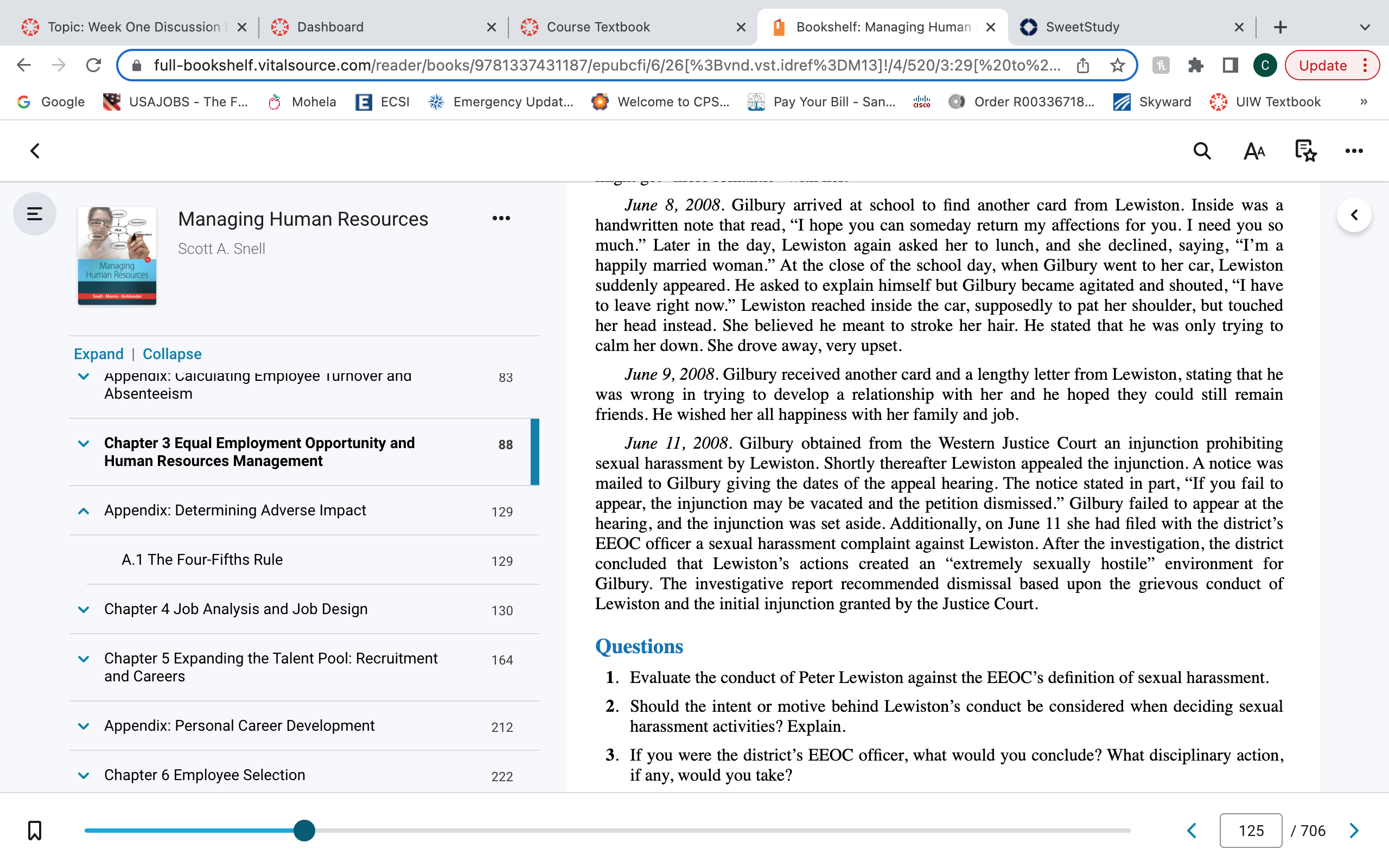This screenshot has width=1389, height=868.
Task: Bookmark this page
Action: 34,830
